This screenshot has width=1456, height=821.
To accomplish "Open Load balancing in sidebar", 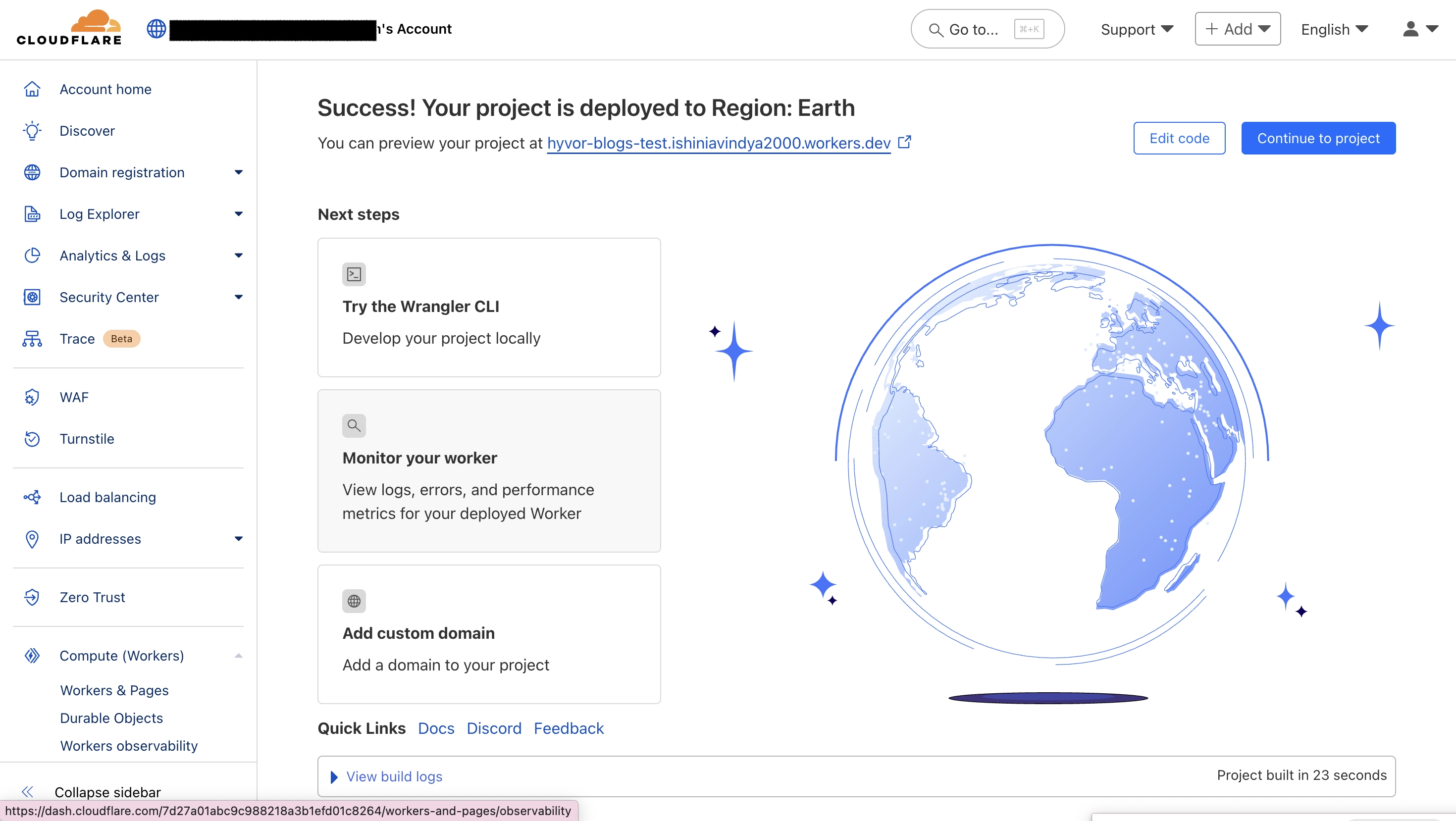I will (x=108, y=497).
